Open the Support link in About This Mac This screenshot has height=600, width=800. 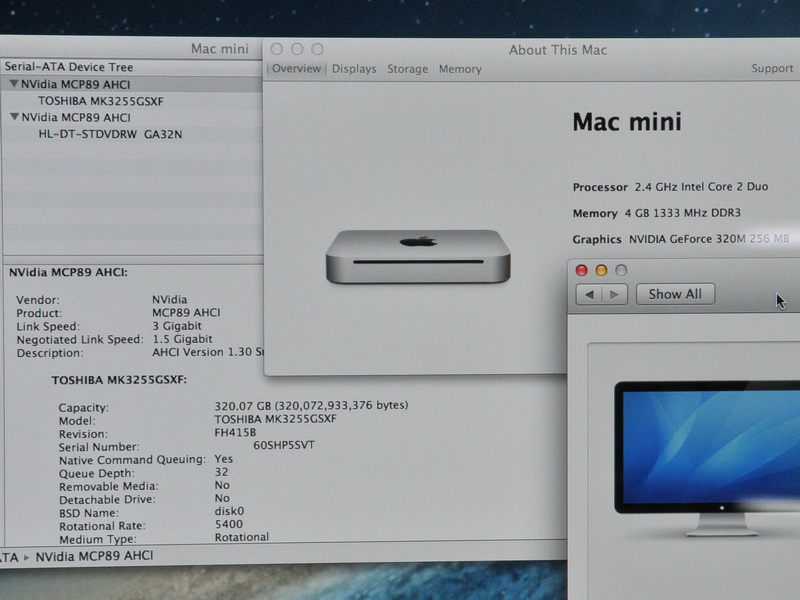[772, 68]
